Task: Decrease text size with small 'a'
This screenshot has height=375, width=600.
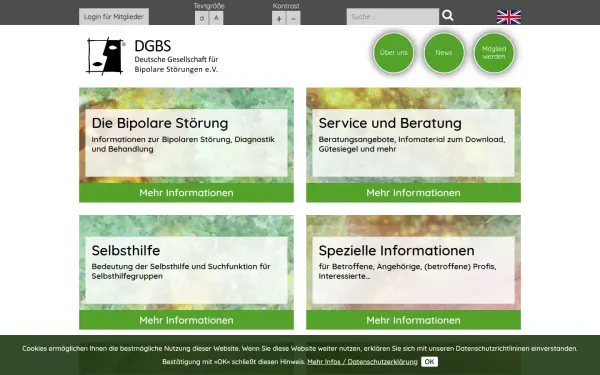Action: [202, 18]
